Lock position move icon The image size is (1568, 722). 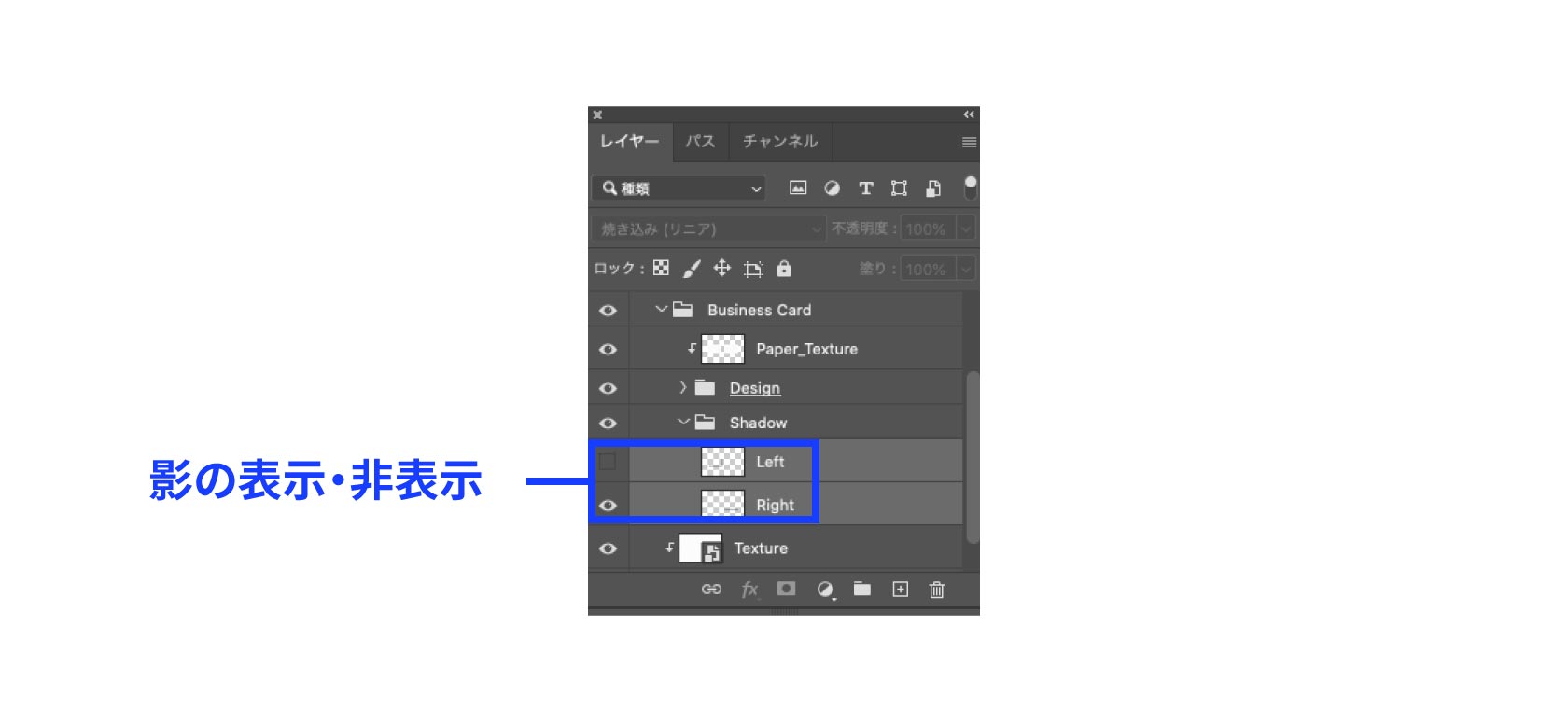[722, 269]
